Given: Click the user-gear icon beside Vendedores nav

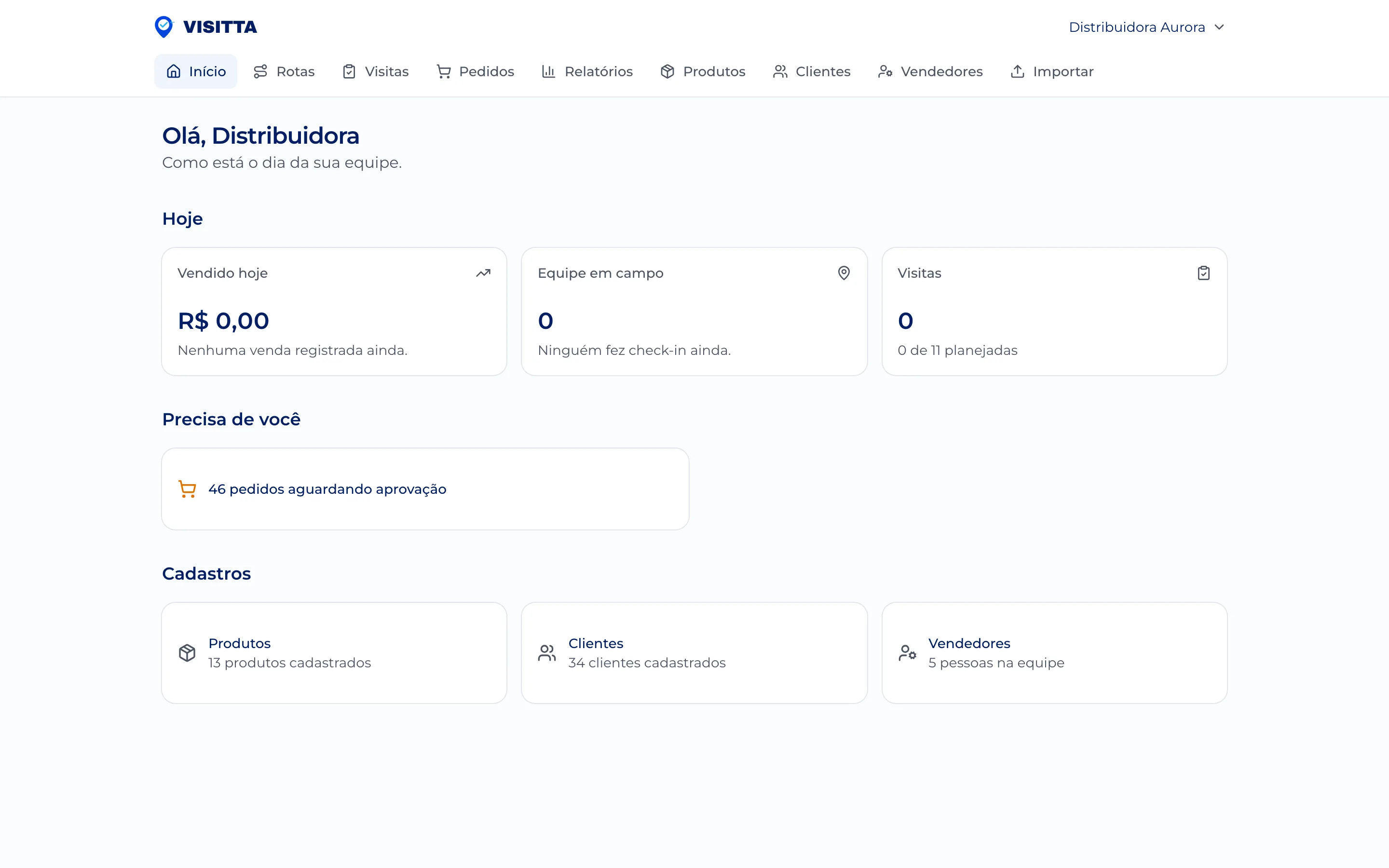Looking at the screenshot, I should point(885,71).
